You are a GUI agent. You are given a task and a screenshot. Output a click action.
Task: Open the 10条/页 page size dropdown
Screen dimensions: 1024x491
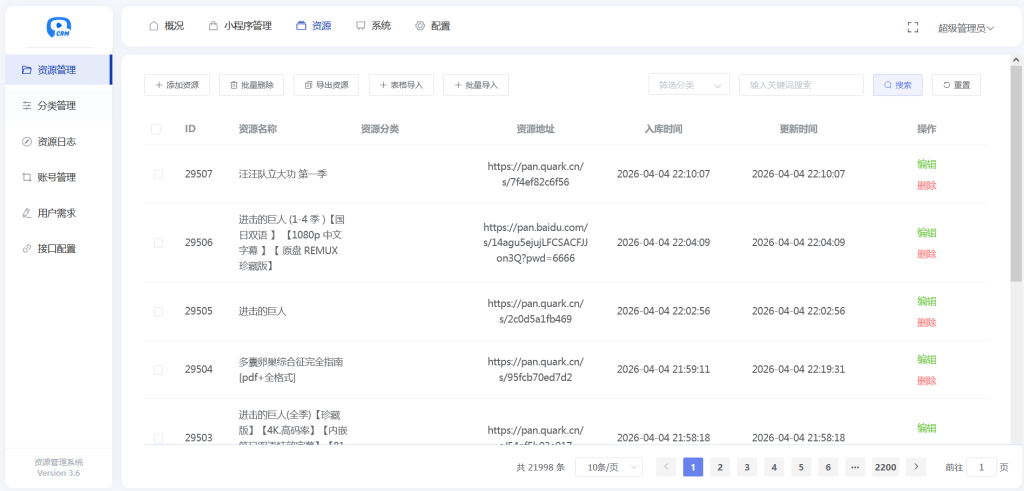click(609, 467)
